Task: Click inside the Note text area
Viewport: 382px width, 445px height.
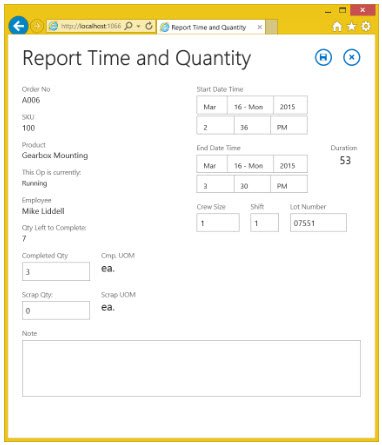Action: coord(191,368)
